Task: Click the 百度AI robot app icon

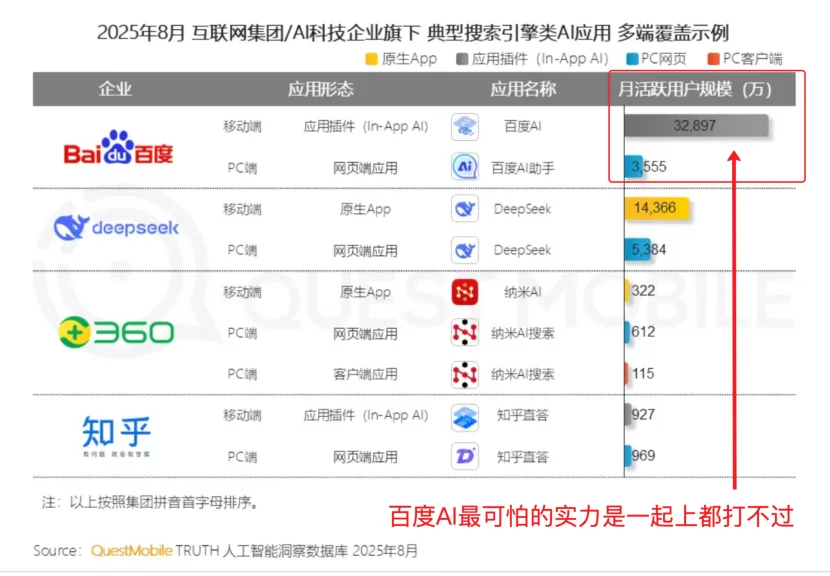Action: click(x=463, y=127)
